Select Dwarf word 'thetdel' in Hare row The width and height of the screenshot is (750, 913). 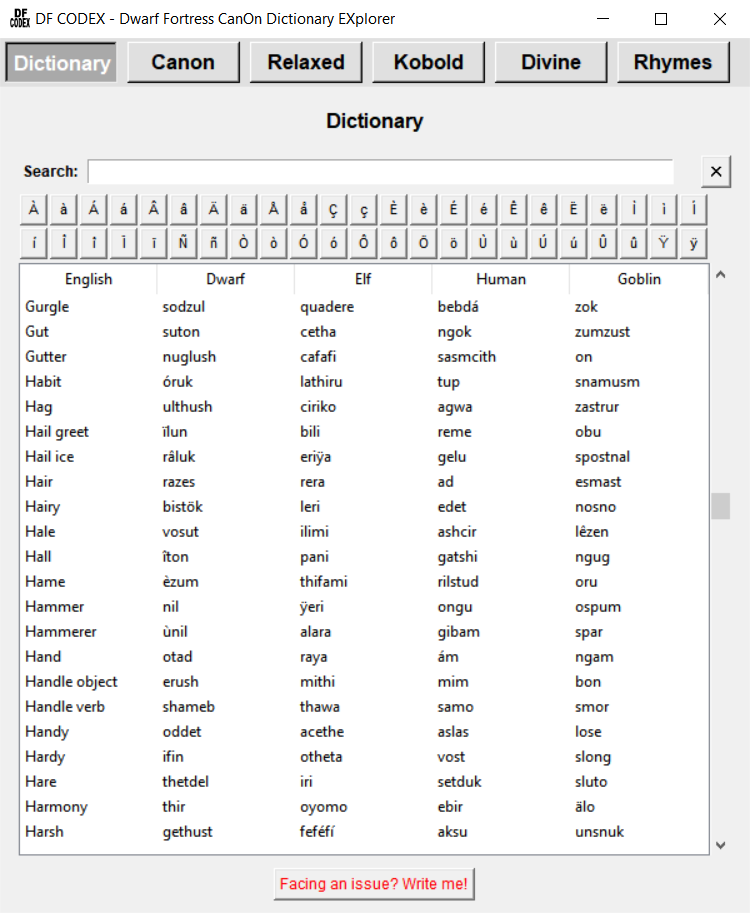[x=185, y=781]
